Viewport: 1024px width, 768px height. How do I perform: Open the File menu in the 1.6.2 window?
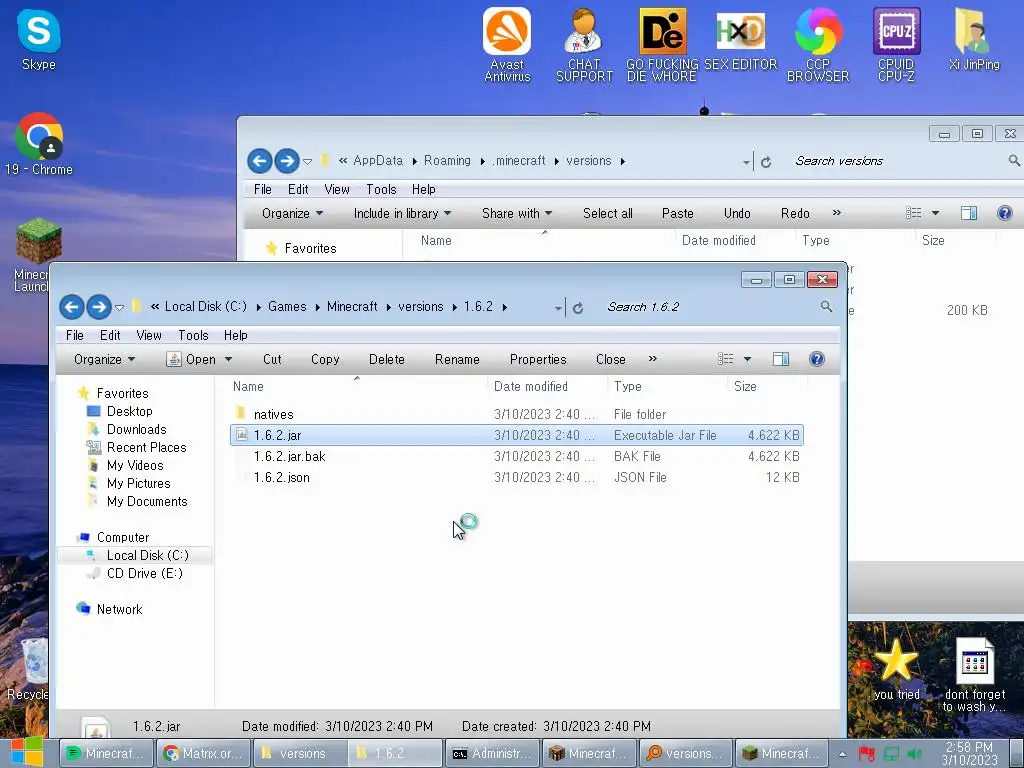pyautogui.click(x=74, y=335)
